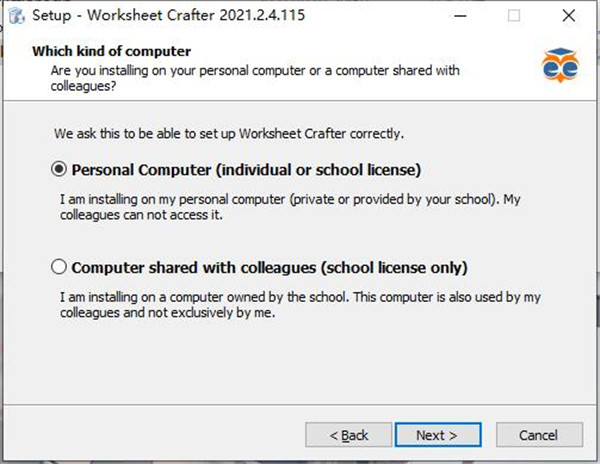Click the maximize window button

(x=514, y=16)
